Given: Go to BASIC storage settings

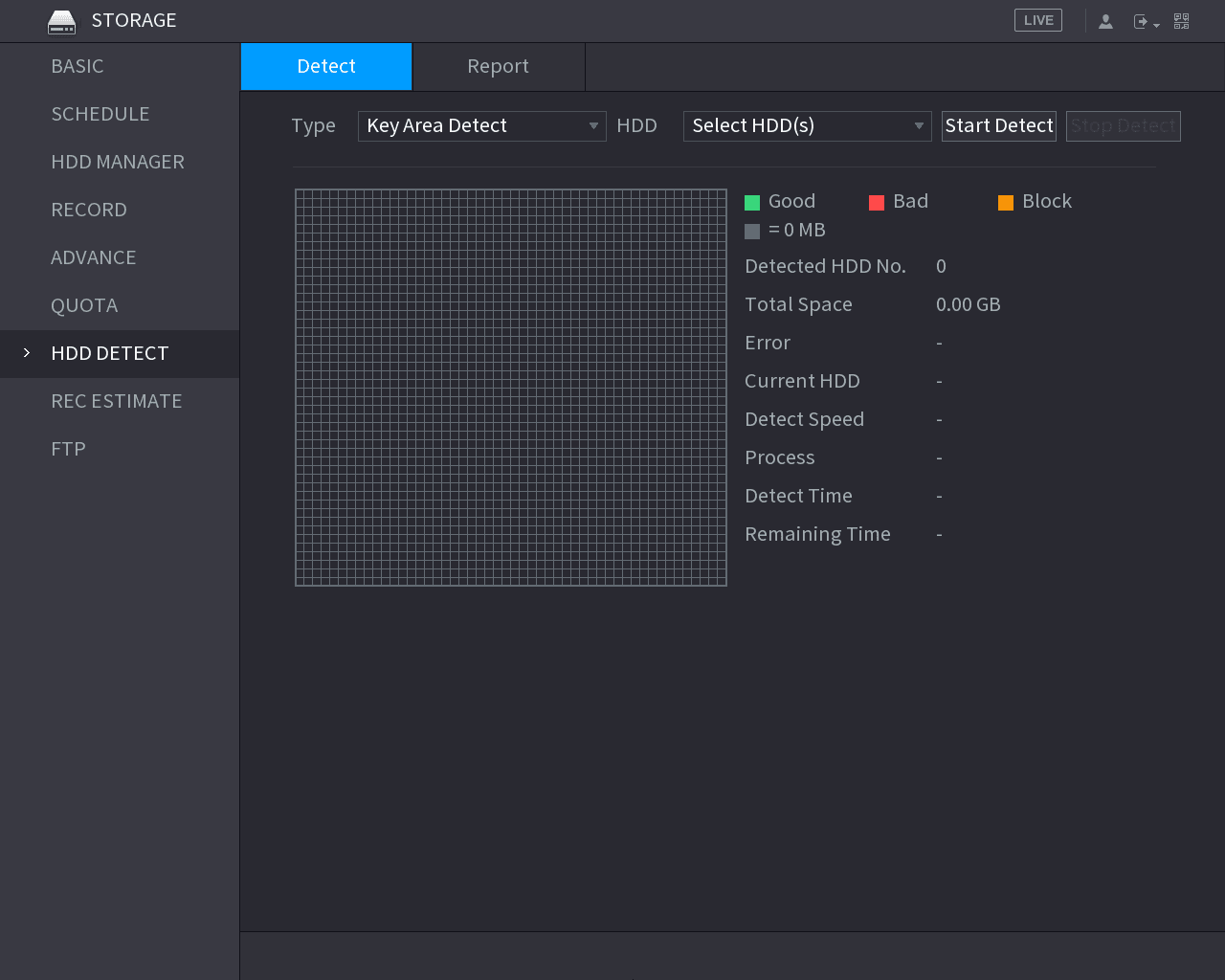Looking at the screenshot, I should click(x=120, y=66).
